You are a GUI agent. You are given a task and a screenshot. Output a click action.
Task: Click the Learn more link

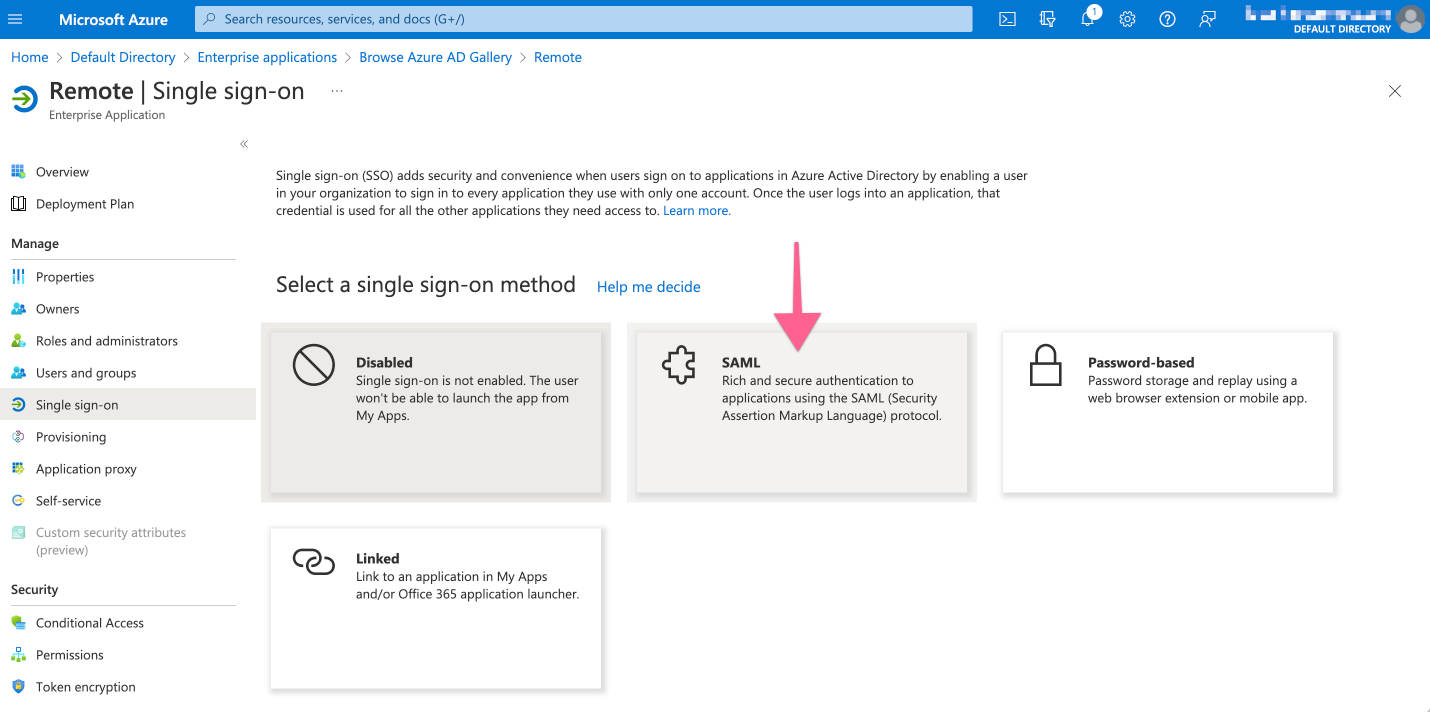tap(696, 210)
